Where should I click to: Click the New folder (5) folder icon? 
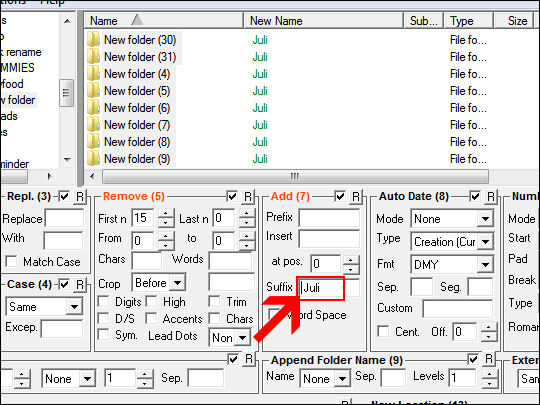tap(93, 91)
